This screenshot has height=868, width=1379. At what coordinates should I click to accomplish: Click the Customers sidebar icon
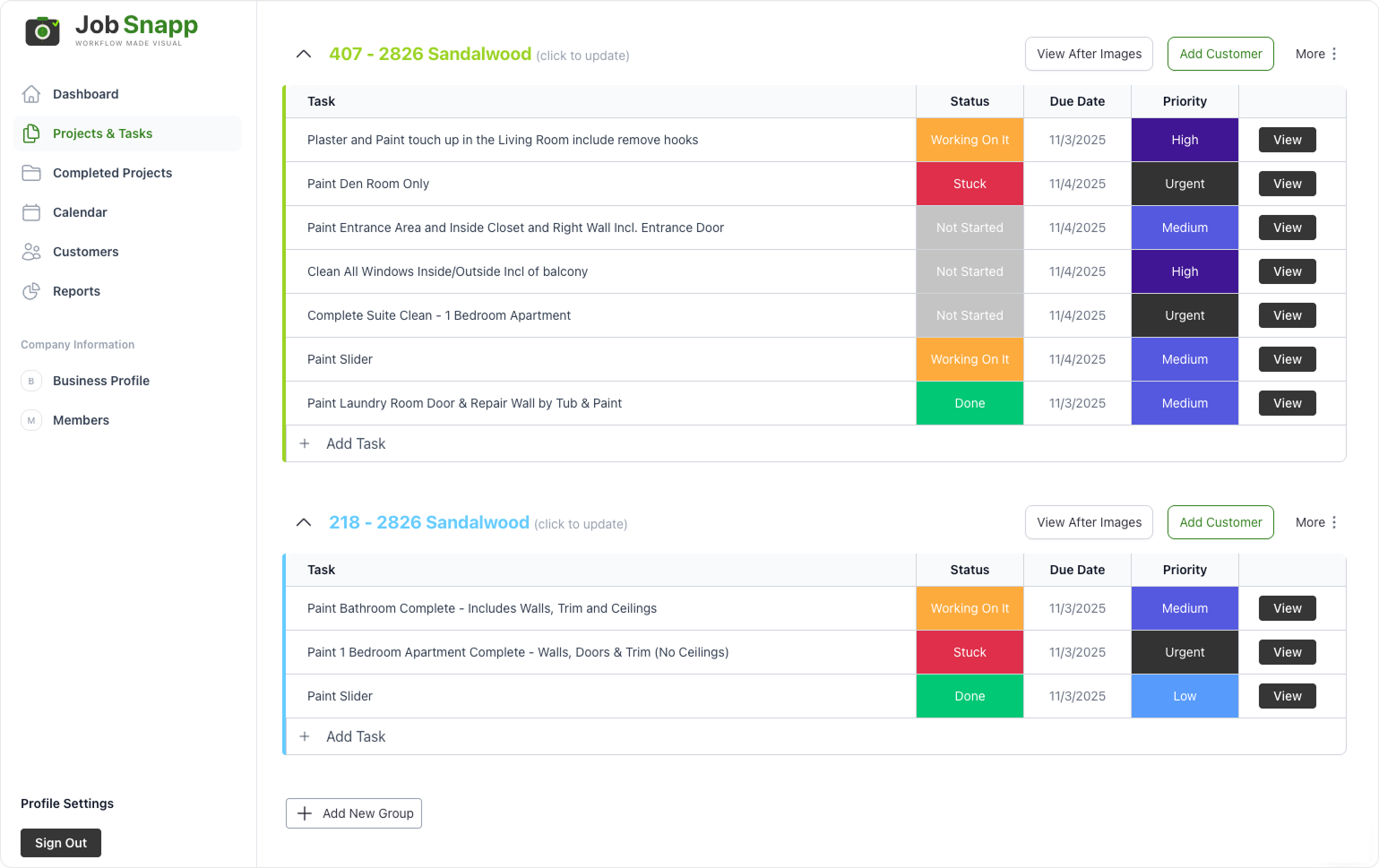point(31,252)
